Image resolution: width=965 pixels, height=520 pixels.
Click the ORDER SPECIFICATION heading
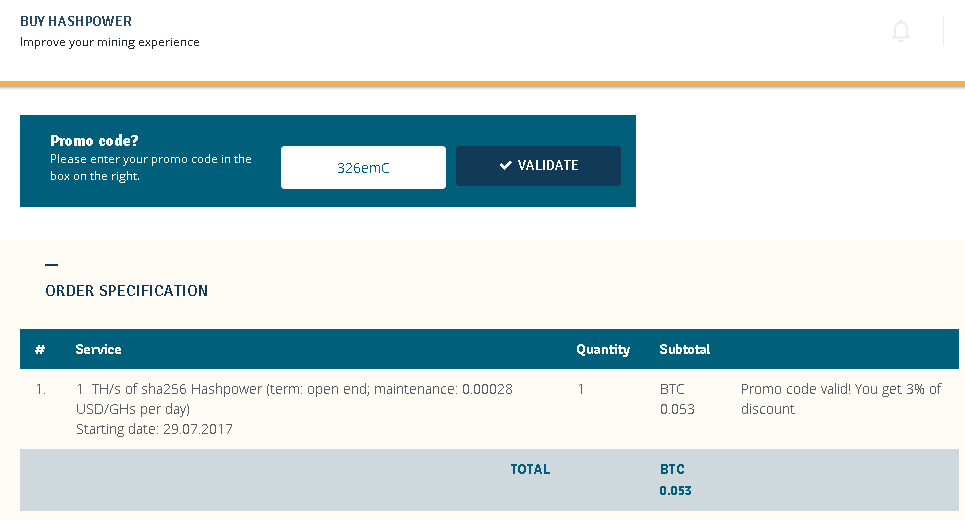(127, 291)
